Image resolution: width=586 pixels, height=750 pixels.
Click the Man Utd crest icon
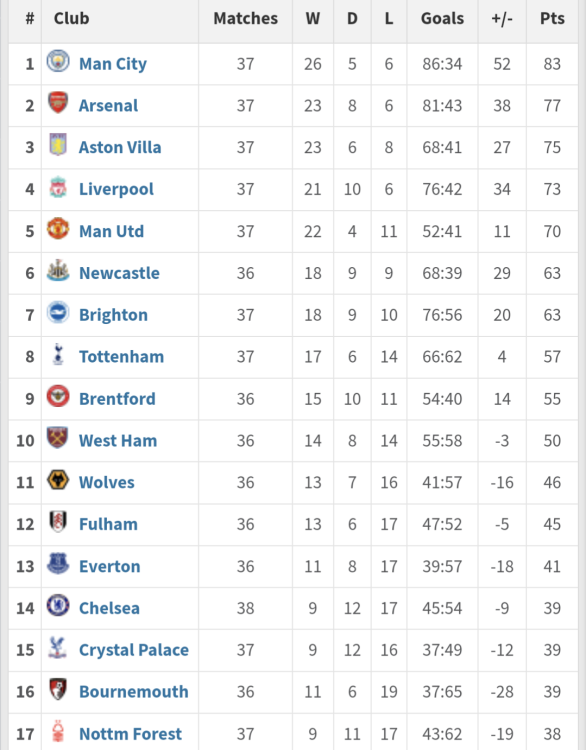click(58, 229)
